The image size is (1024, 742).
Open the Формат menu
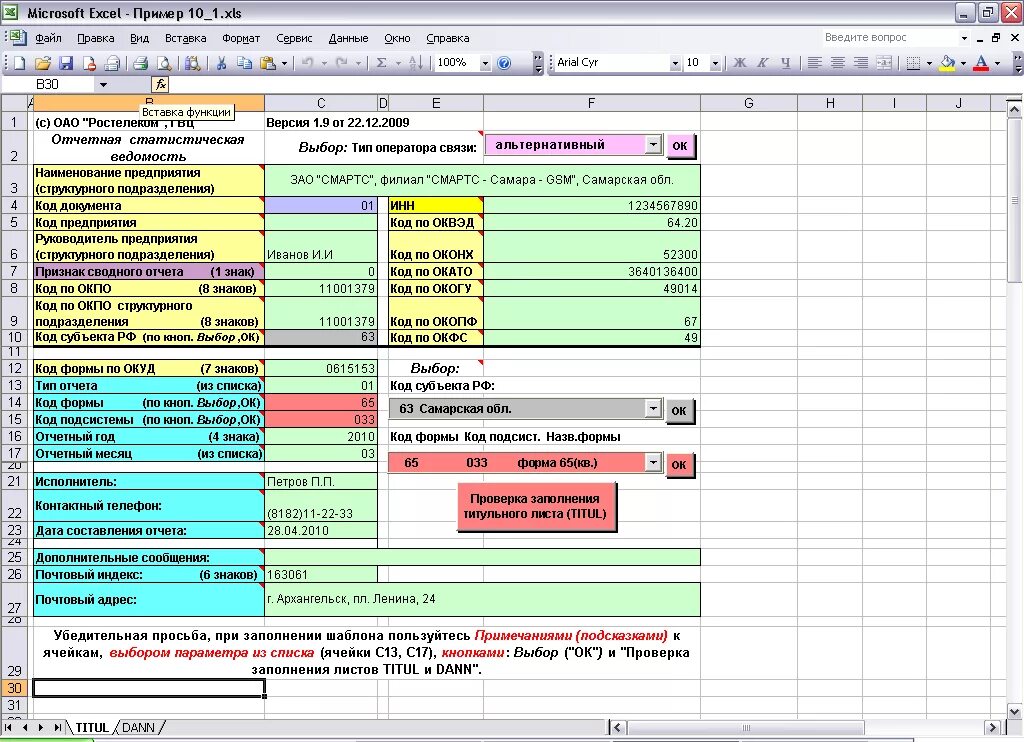pyautogui.click(x=241, y=39)
